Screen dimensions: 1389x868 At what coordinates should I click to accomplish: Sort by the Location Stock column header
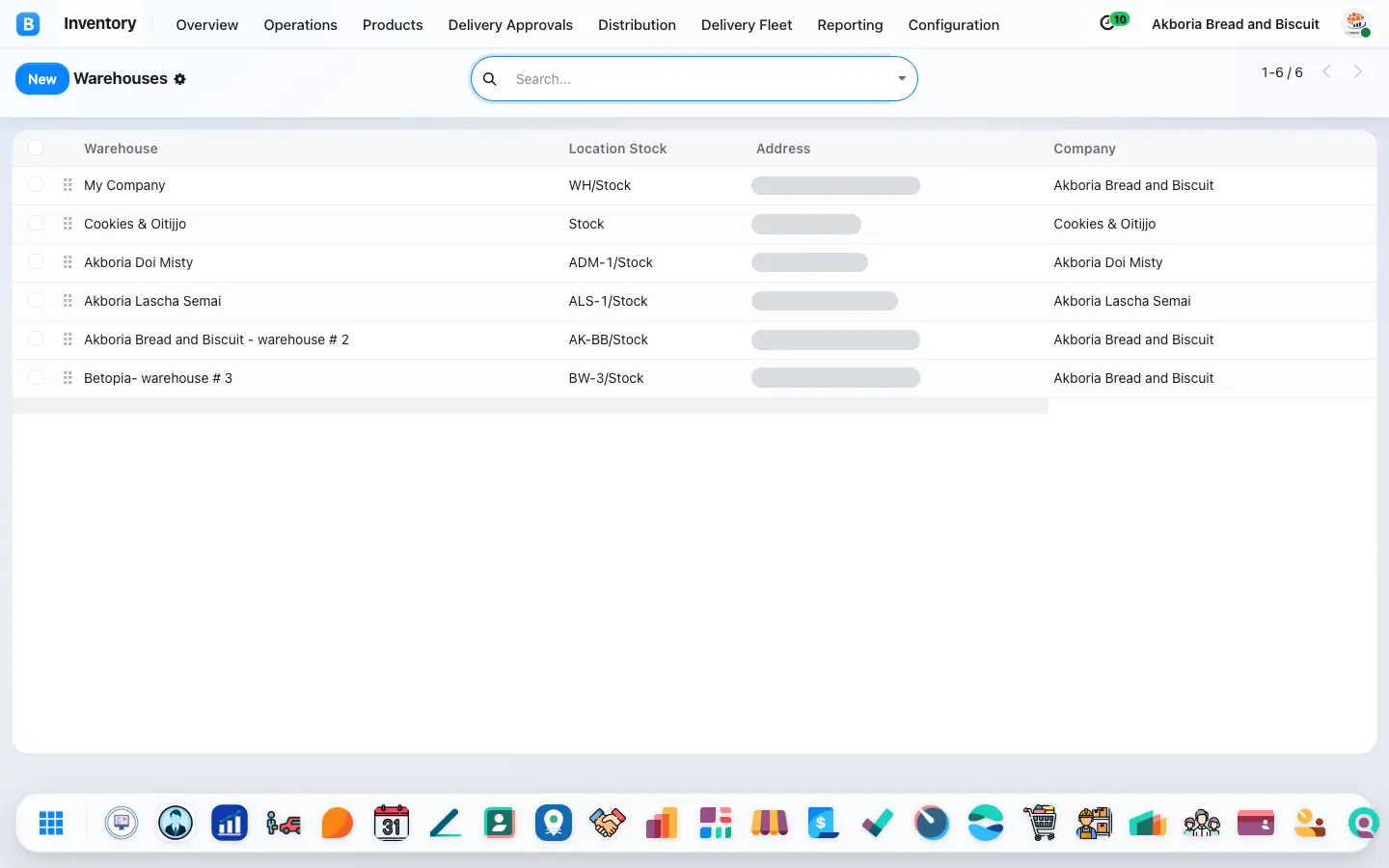click(617, 149)
